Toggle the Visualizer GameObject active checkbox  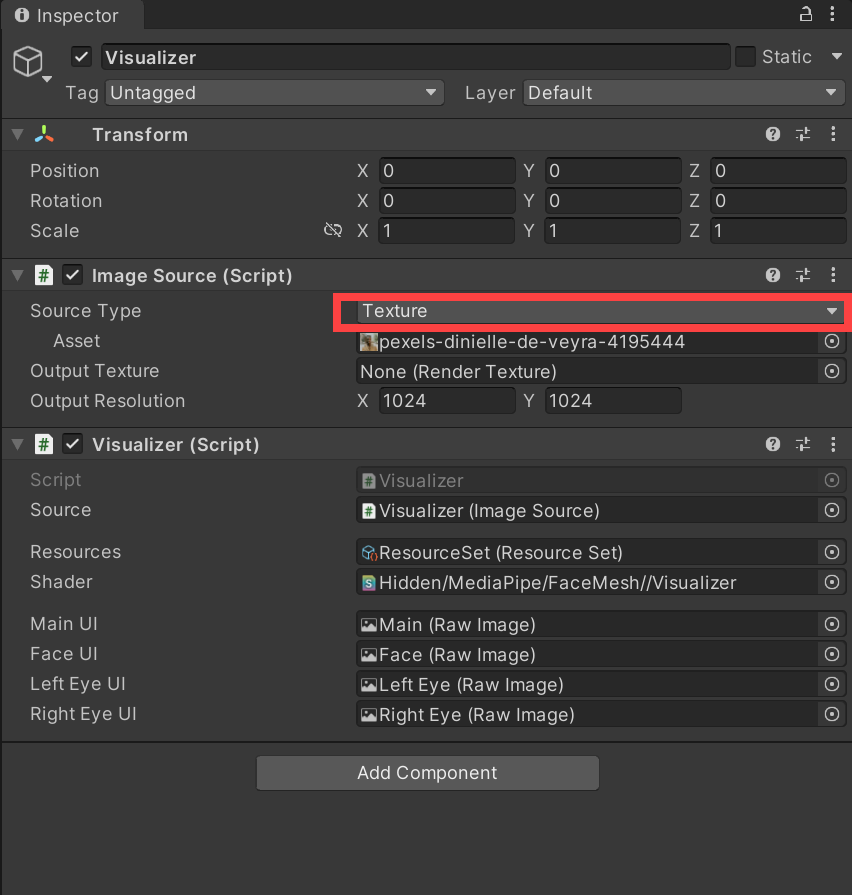tap(81, 57)
